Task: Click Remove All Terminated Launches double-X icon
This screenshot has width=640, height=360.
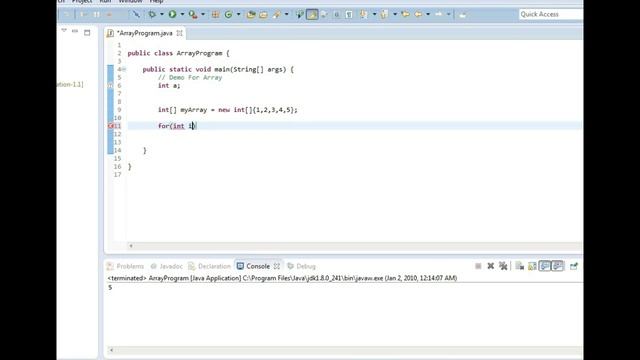Action: (x=503, y=266)
